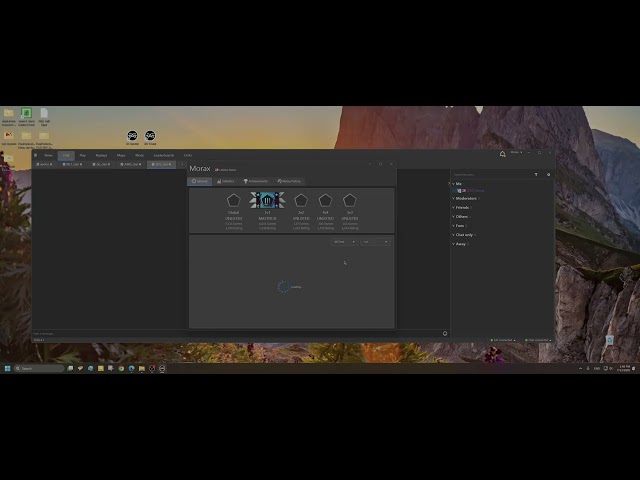Open the Play main tab
This screenshot has height=480, width=640.
pyautogui.click(x=83, y=155)
